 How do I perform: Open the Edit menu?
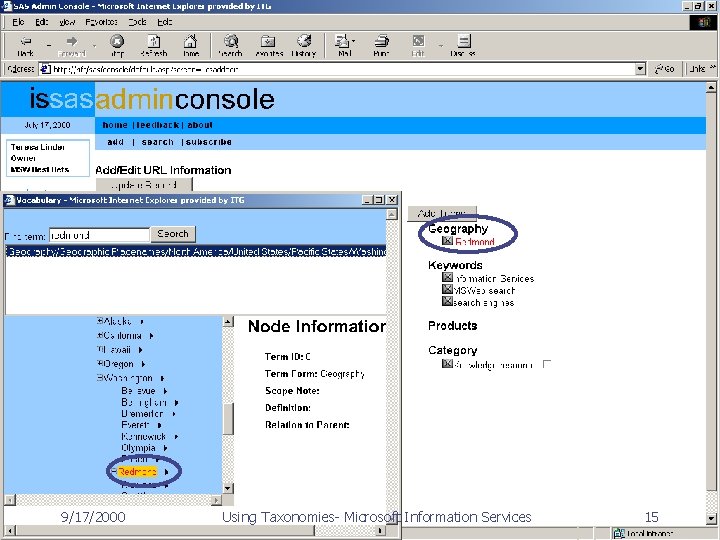click(42, 22)
